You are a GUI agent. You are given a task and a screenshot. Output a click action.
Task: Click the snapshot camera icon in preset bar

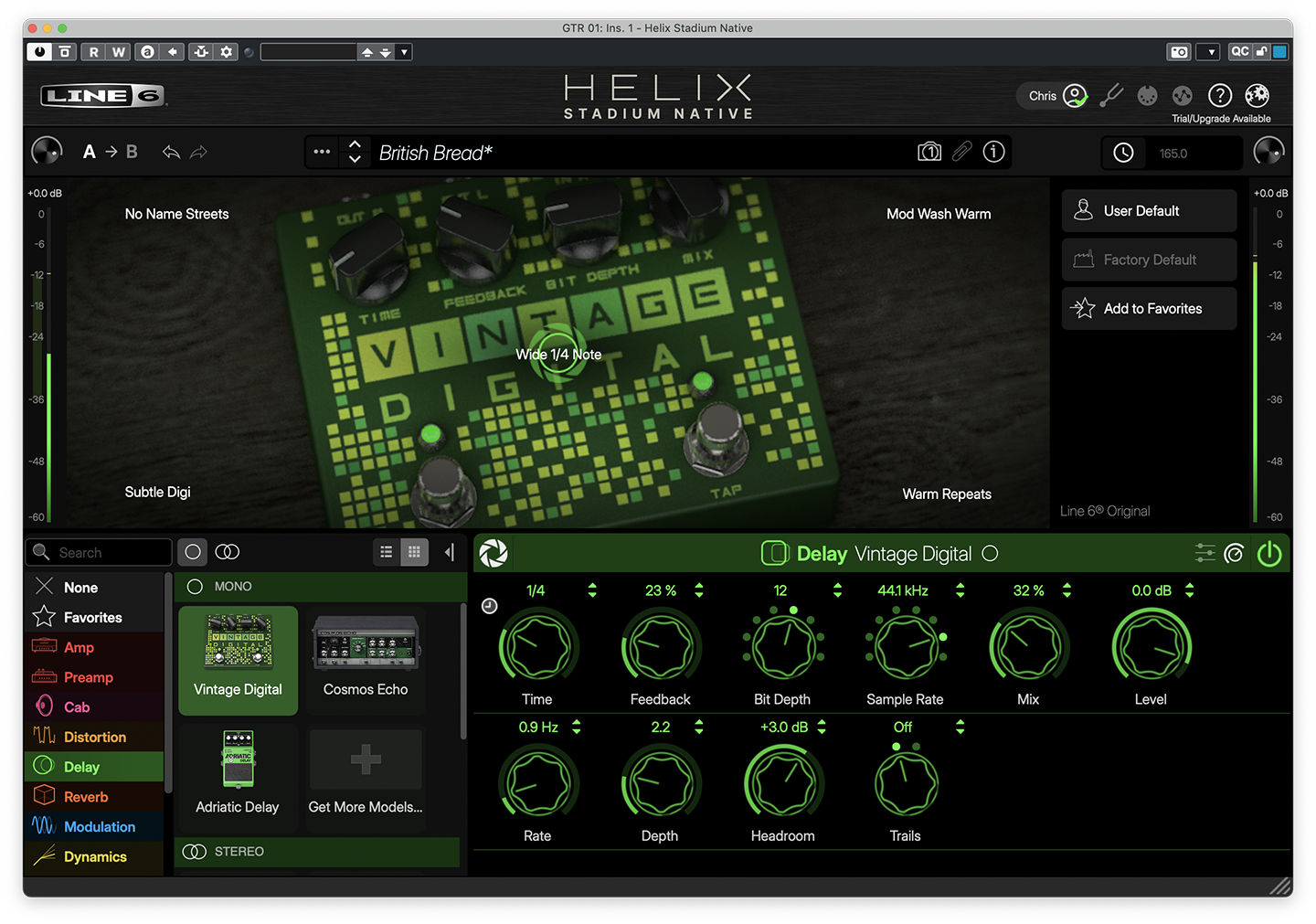[x=929, y=152]
